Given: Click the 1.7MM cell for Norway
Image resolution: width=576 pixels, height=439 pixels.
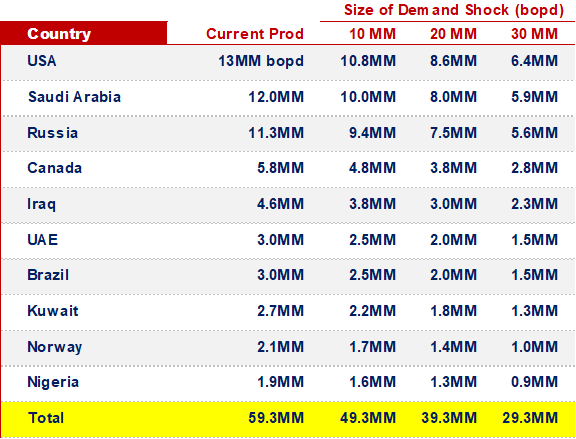Looking at the screenshot, I should [x=372, y=347].
